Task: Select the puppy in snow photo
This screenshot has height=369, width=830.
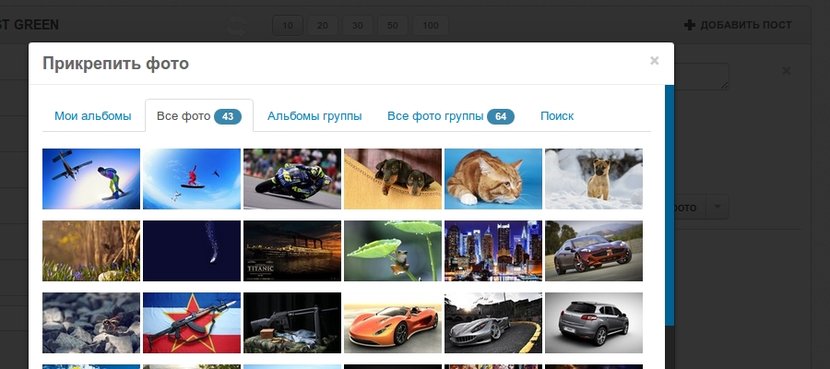Action: point(594,179)
